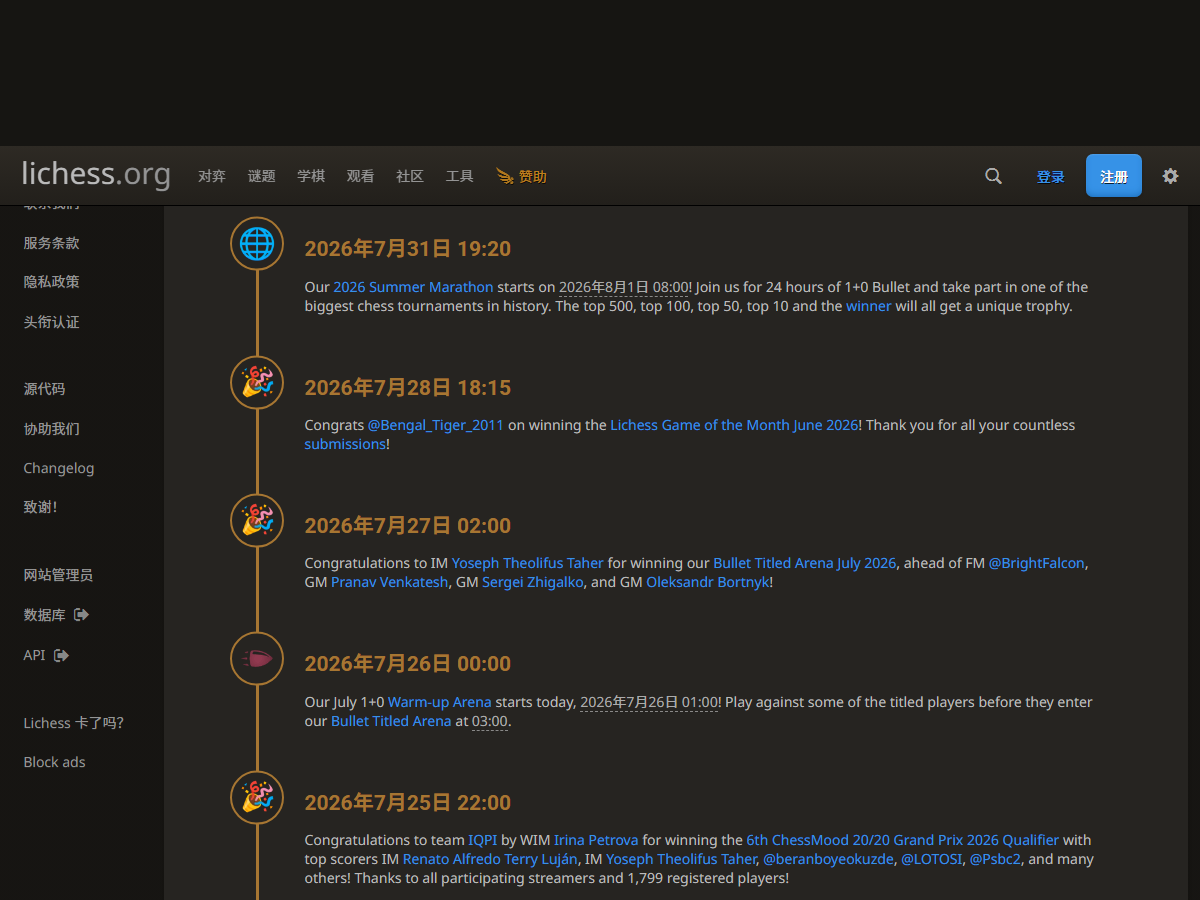Open @BrightFalcon profile link
This screenshot has width=1200, height=900.
(1036, 563)
